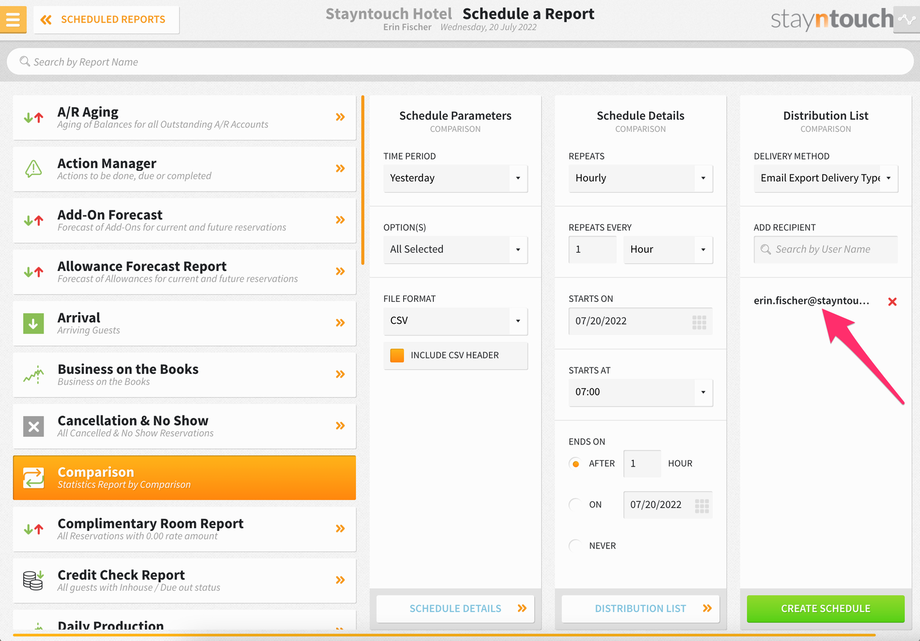Expand Business on the Books chevron
Viewport: 920px width, 641px height.
click(x=340, y=374)
